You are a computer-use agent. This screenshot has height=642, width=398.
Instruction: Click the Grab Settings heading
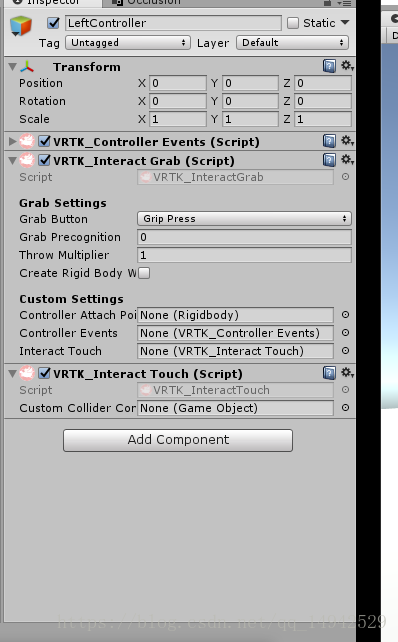pos(63,203)
